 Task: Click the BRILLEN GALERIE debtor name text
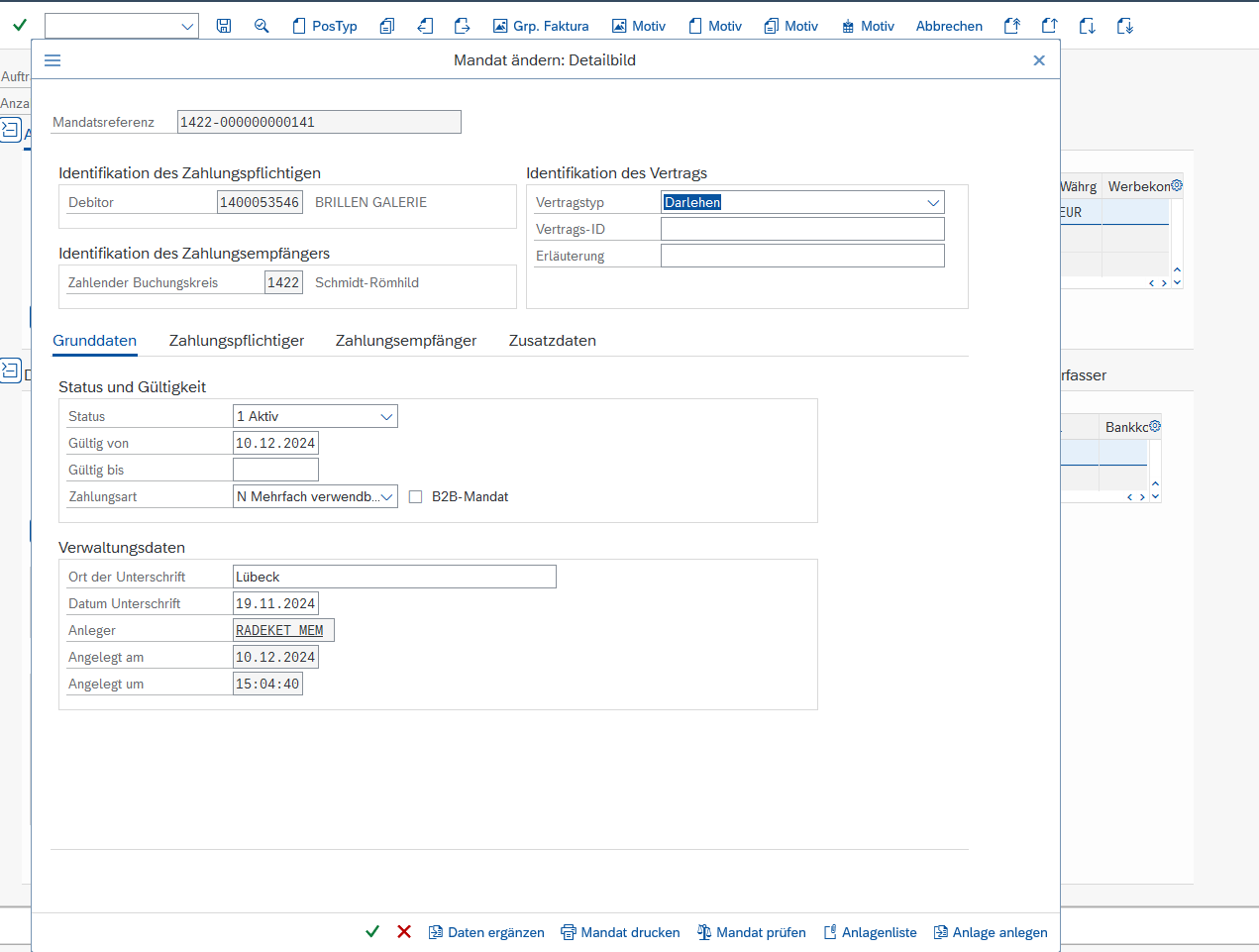pyautogui.click(x=370, y=202)
